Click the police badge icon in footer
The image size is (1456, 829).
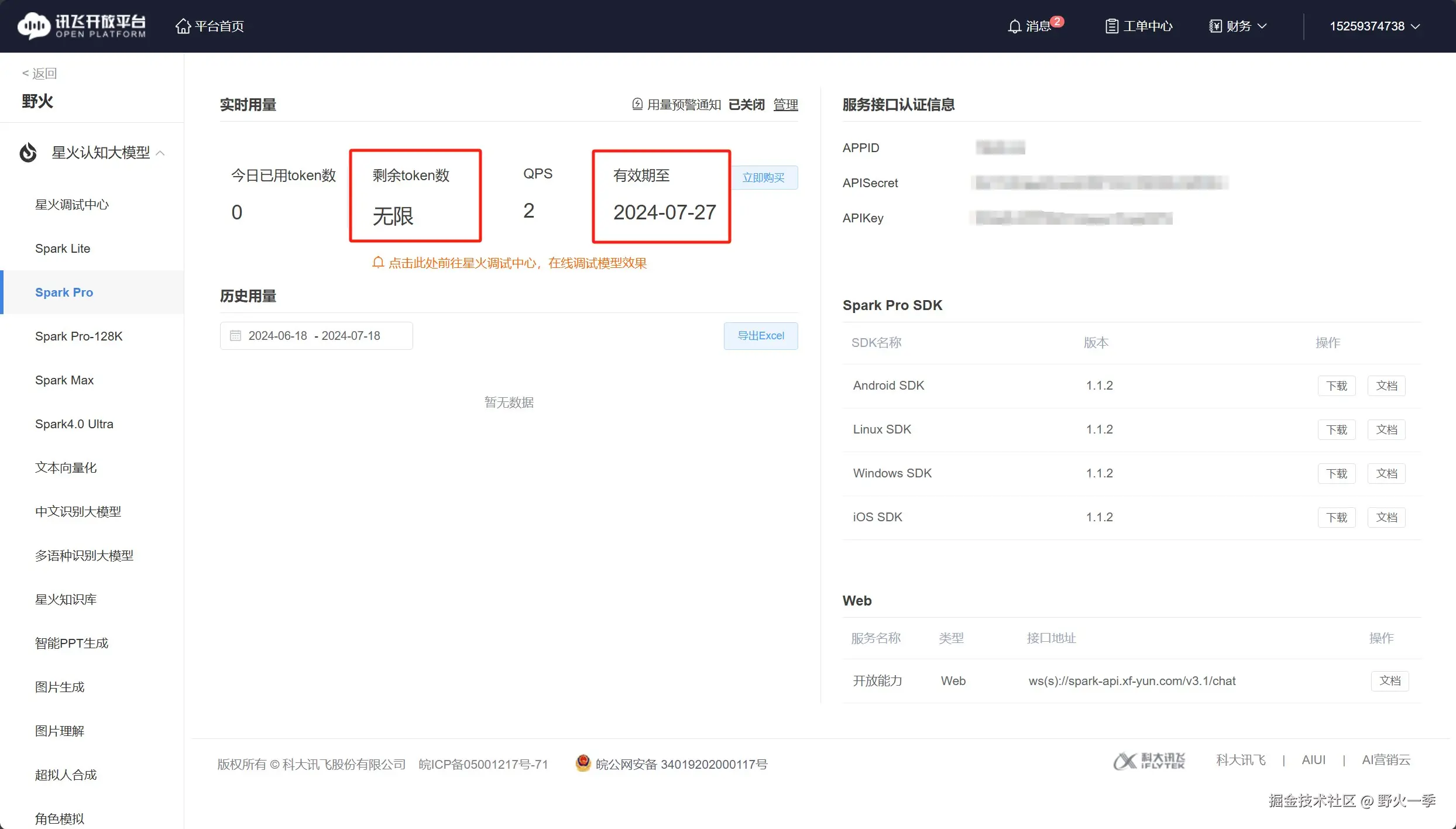pyautogui.click(x=583, y=763)
